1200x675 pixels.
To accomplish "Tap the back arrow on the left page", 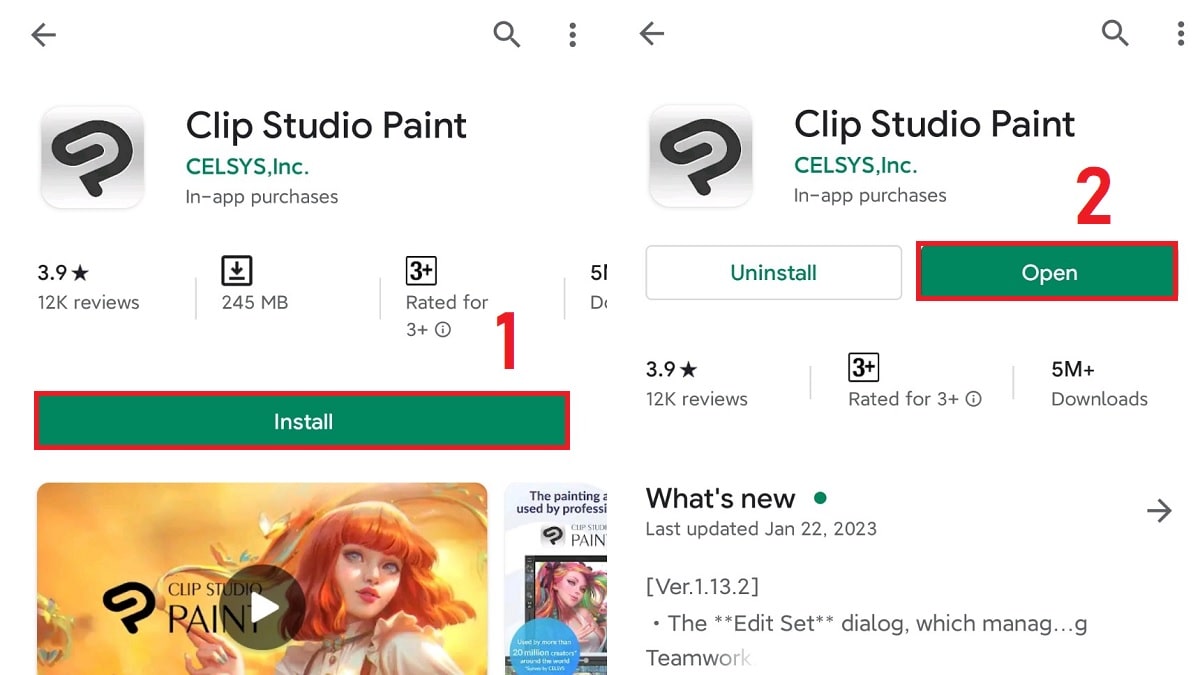I will click(42, 34).
